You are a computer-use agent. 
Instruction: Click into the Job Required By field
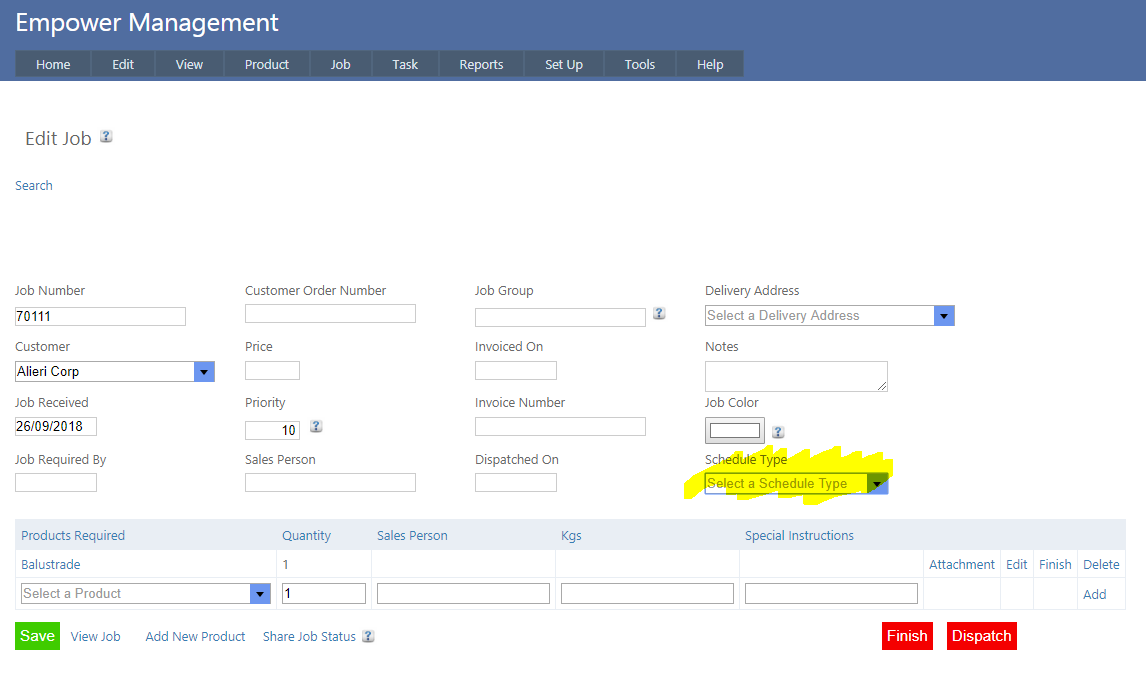[x=56, y=482]
